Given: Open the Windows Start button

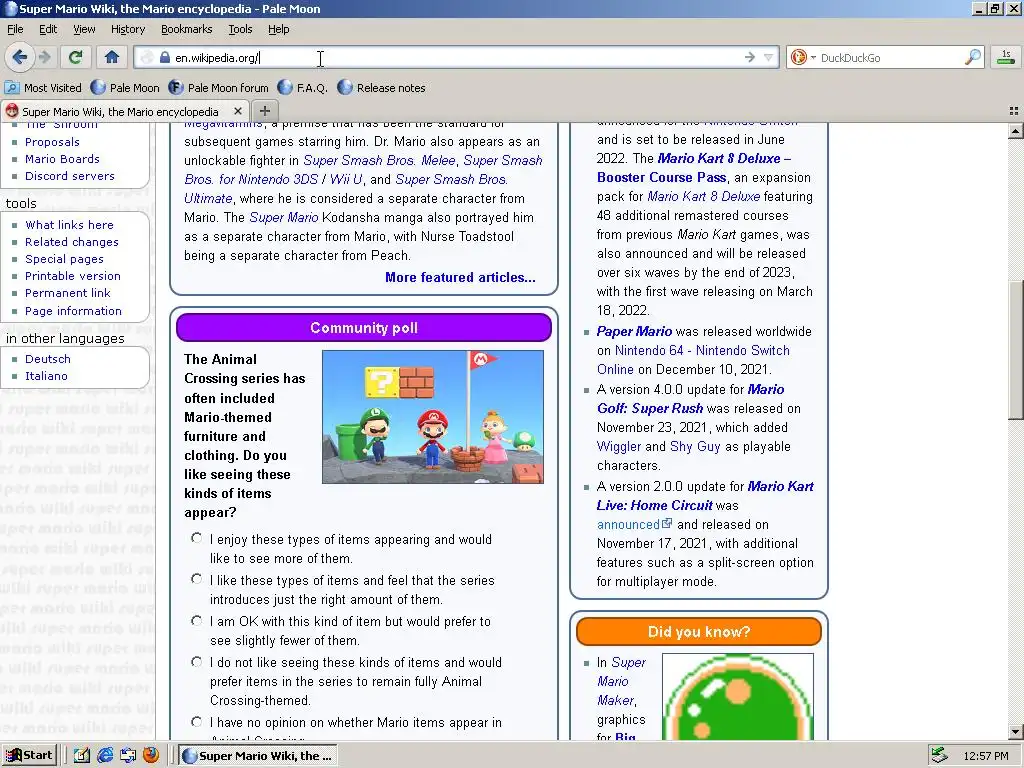Looking at the screenshot, I should coord(29,755).
